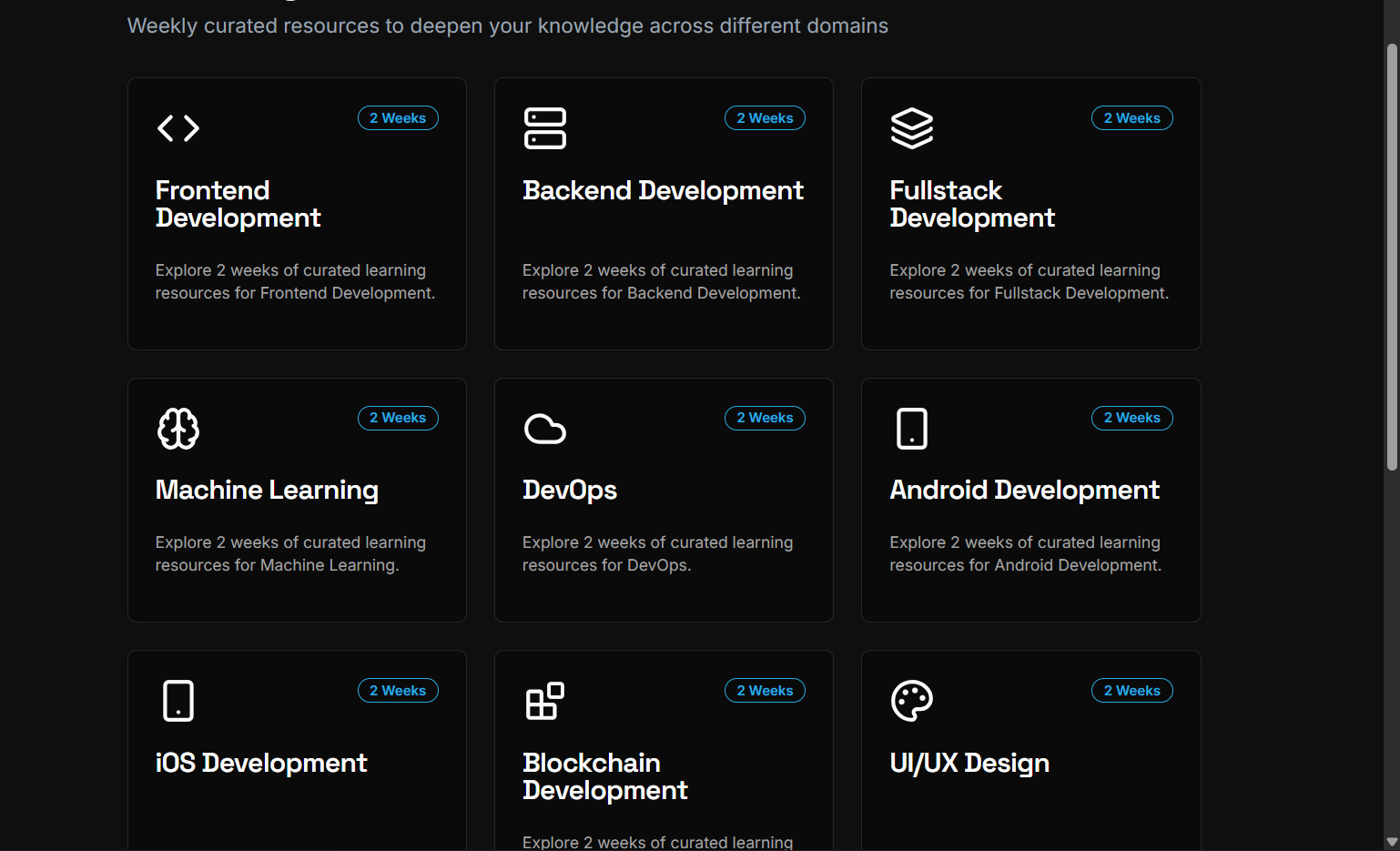
Task: Click the Machine Learning card description text
Action: pos(290,553)
